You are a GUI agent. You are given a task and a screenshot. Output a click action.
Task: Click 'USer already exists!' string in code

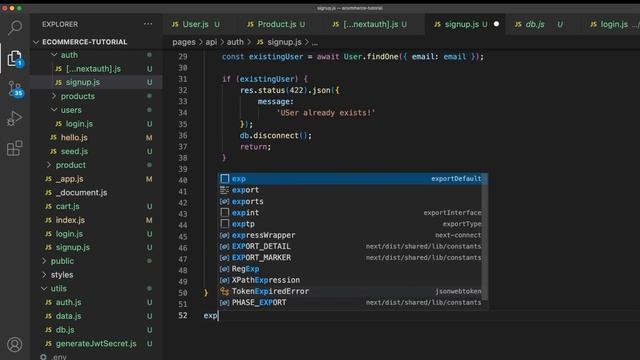(326, 113)
